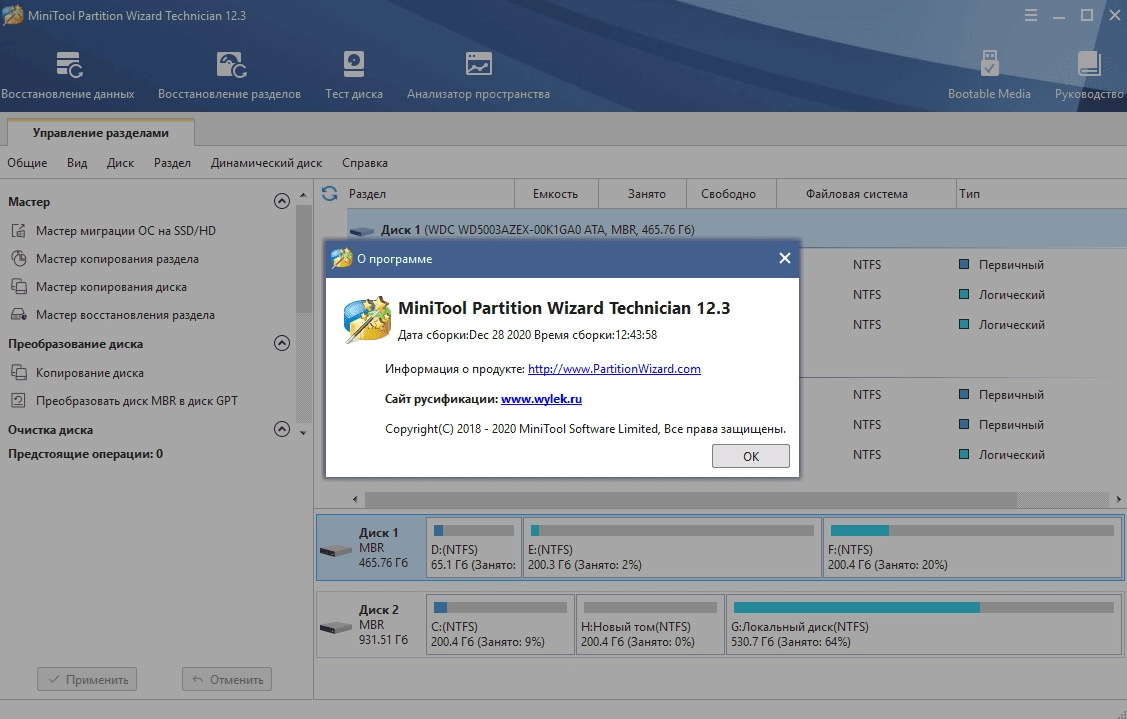Select Копирование диска entry
Viewport: 1127px width, 719px height.
click(90, 372)
